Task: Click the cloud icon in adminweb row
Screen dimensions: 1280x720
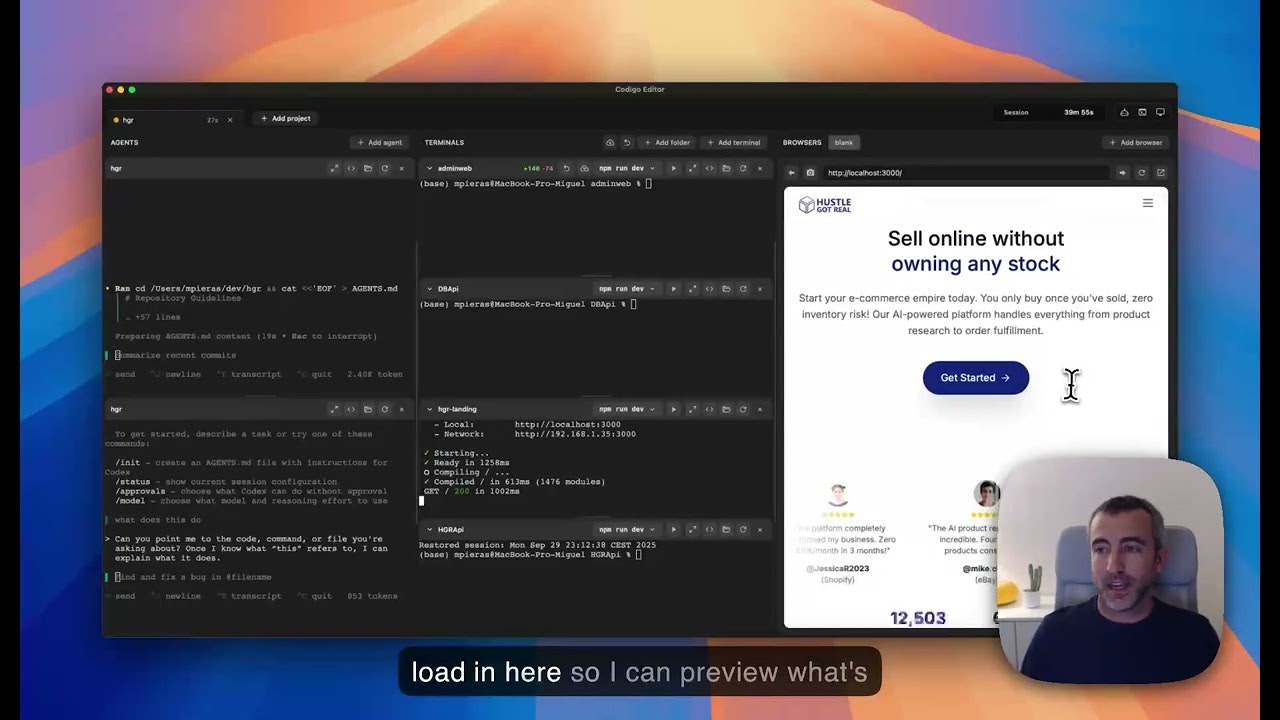Action: pyautogui.click(x=583, y=168)
